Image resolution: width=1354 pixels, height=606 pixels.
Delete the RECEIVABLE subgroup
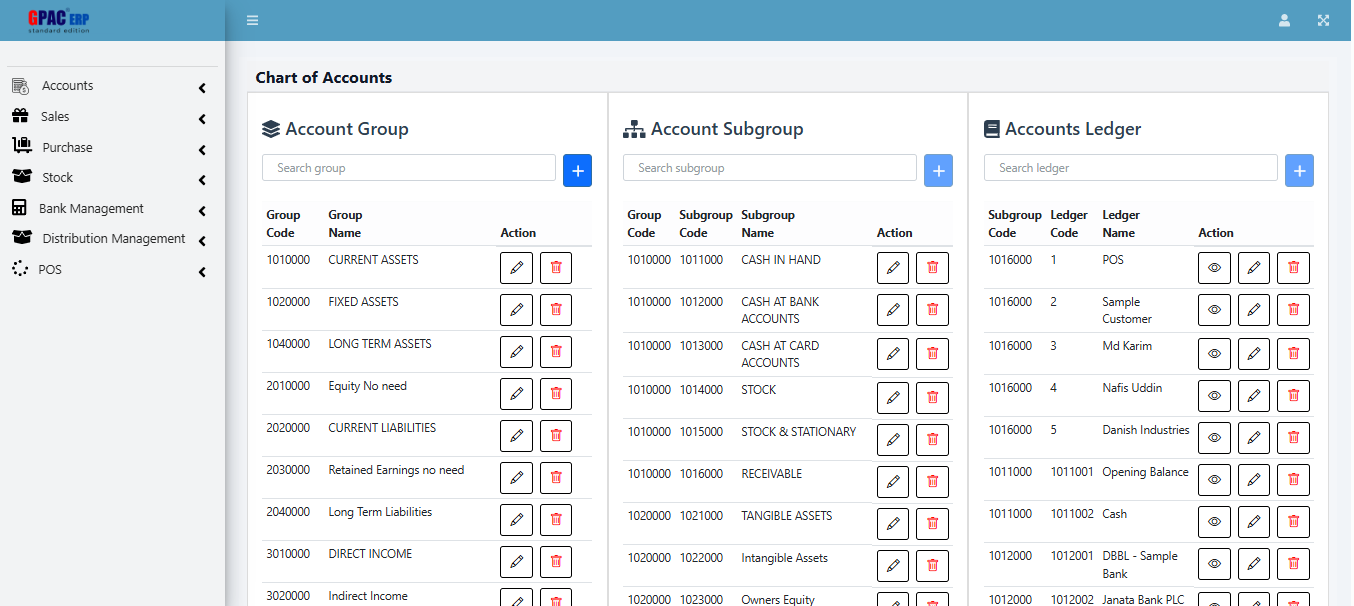click(932, 482)
